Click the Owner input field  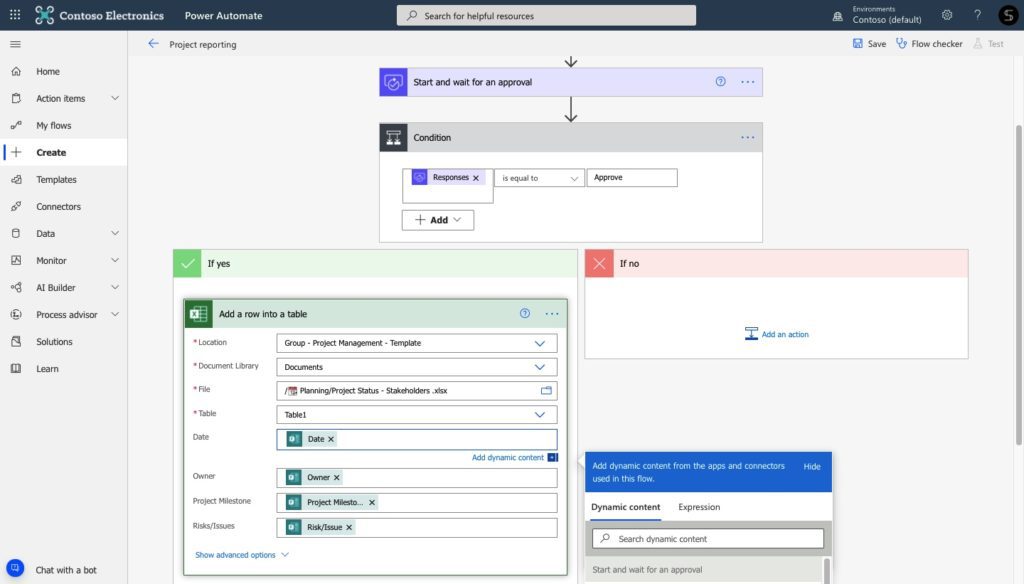417,478
